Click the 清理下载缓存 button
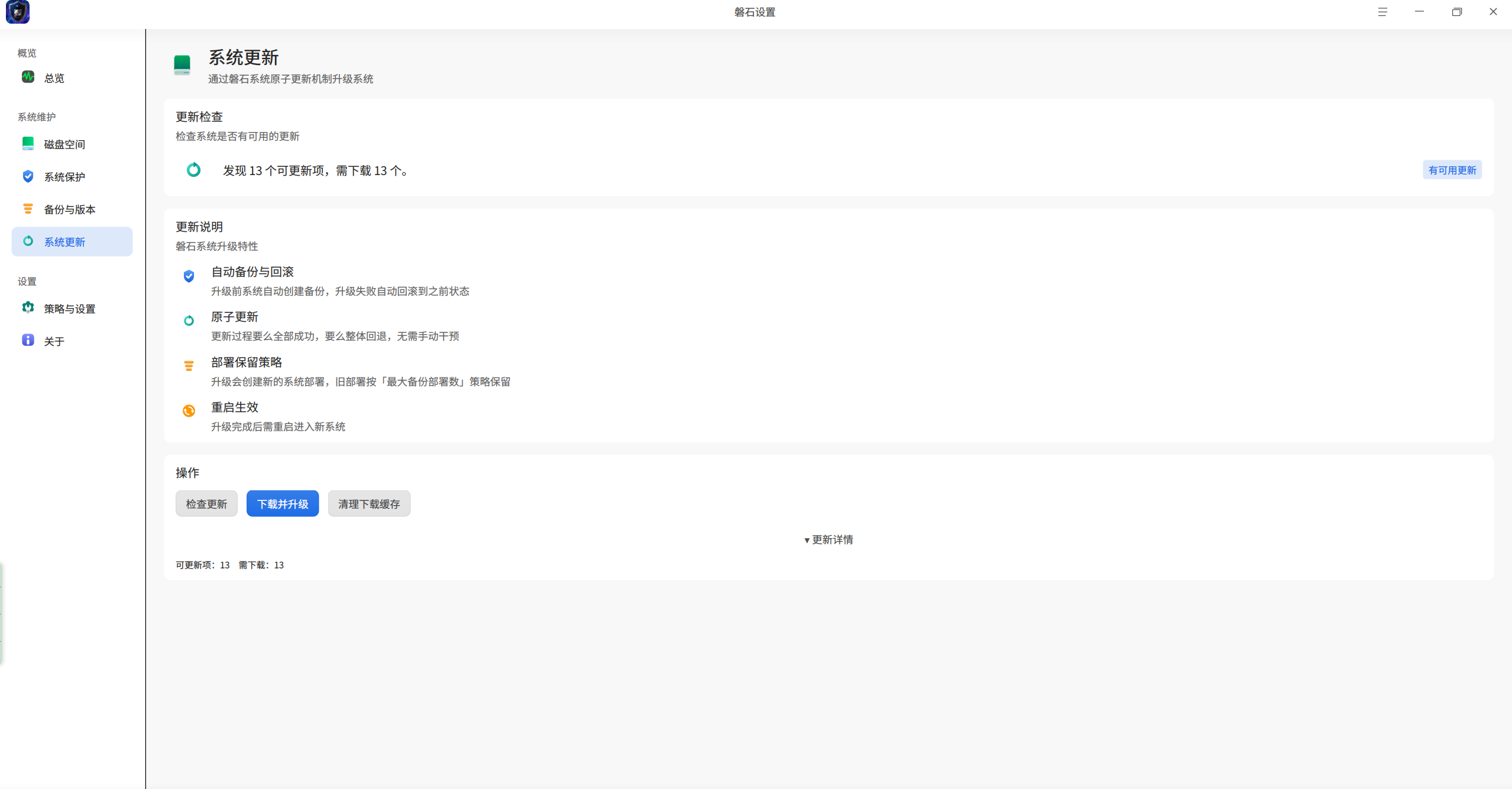This screenshot has height=789, width=1512. tap(369, 504)
